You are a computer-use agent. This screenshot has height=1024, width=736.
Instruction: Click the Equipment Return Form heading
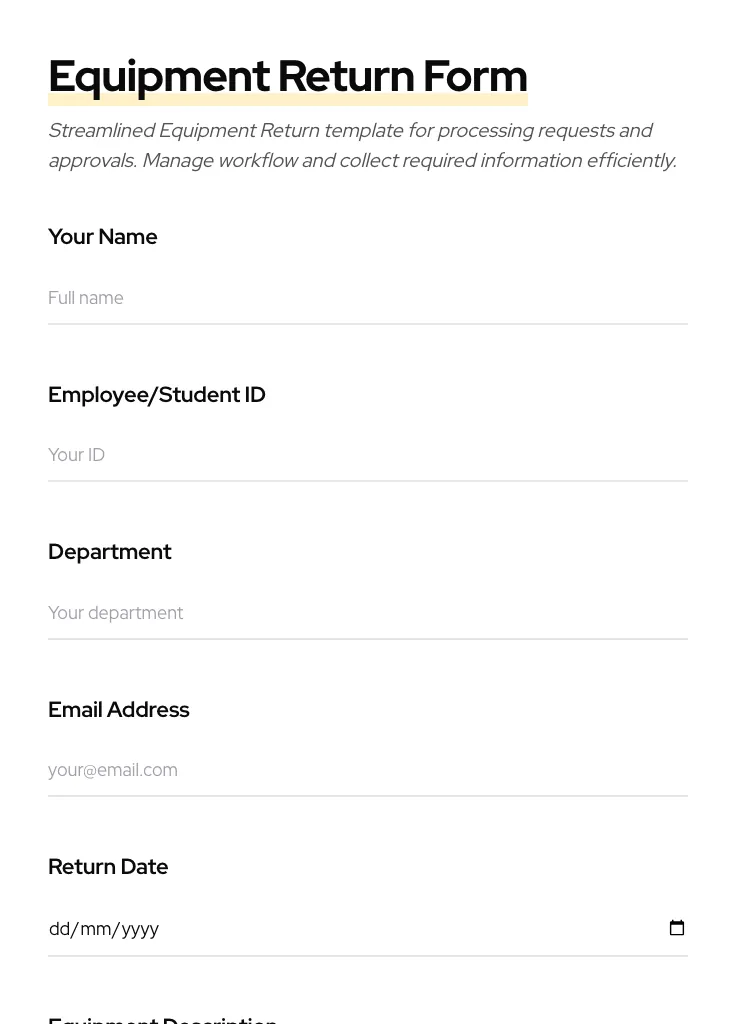(288, 76)
